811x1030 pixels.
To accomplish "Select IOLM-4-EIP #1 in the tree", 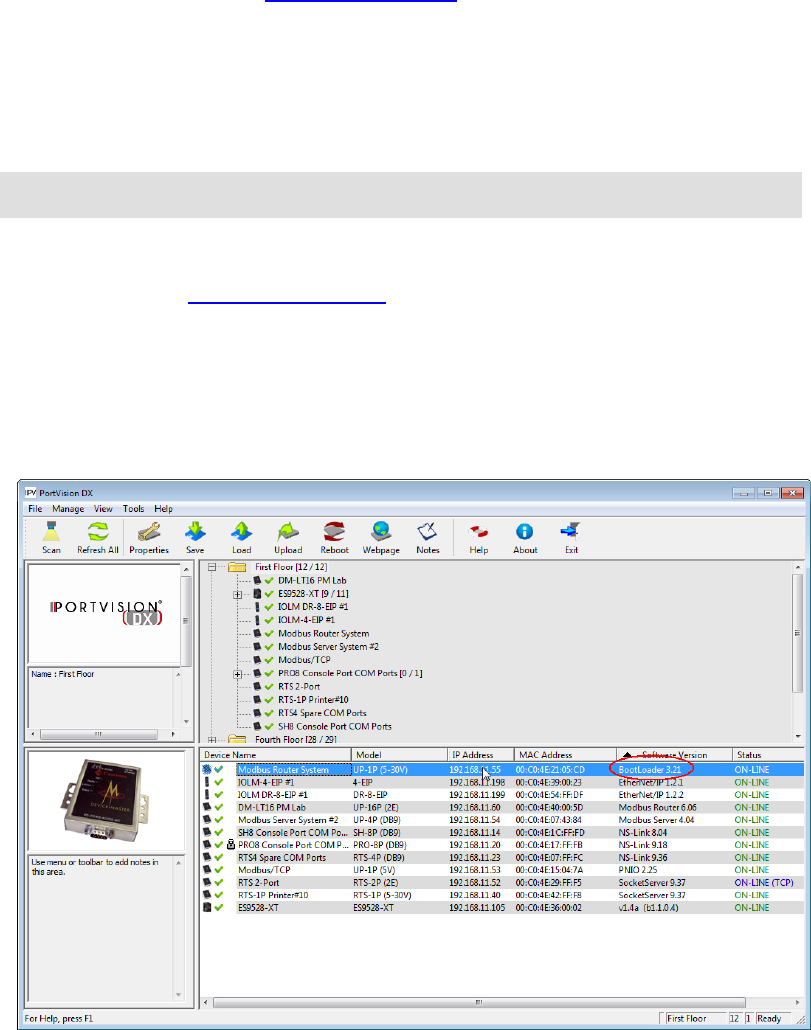I will (x=306, y=620).
